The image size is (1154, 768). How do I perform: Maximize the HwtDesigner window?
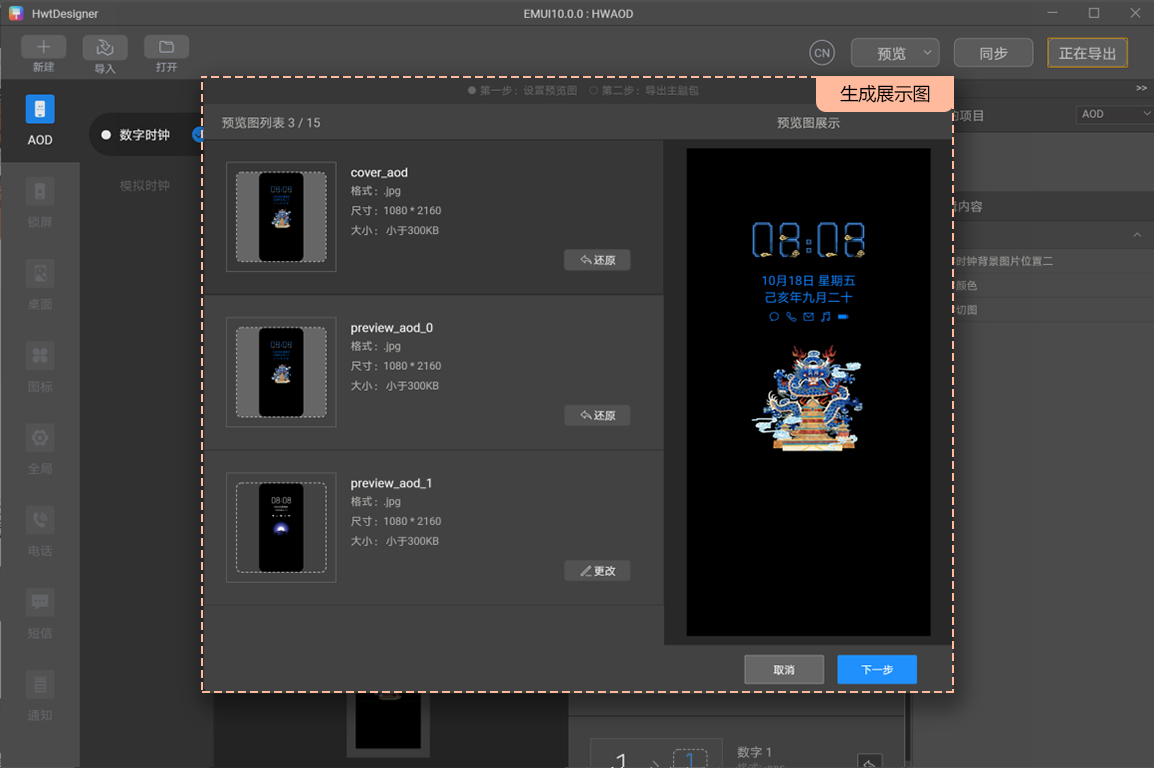(1094, 13)
